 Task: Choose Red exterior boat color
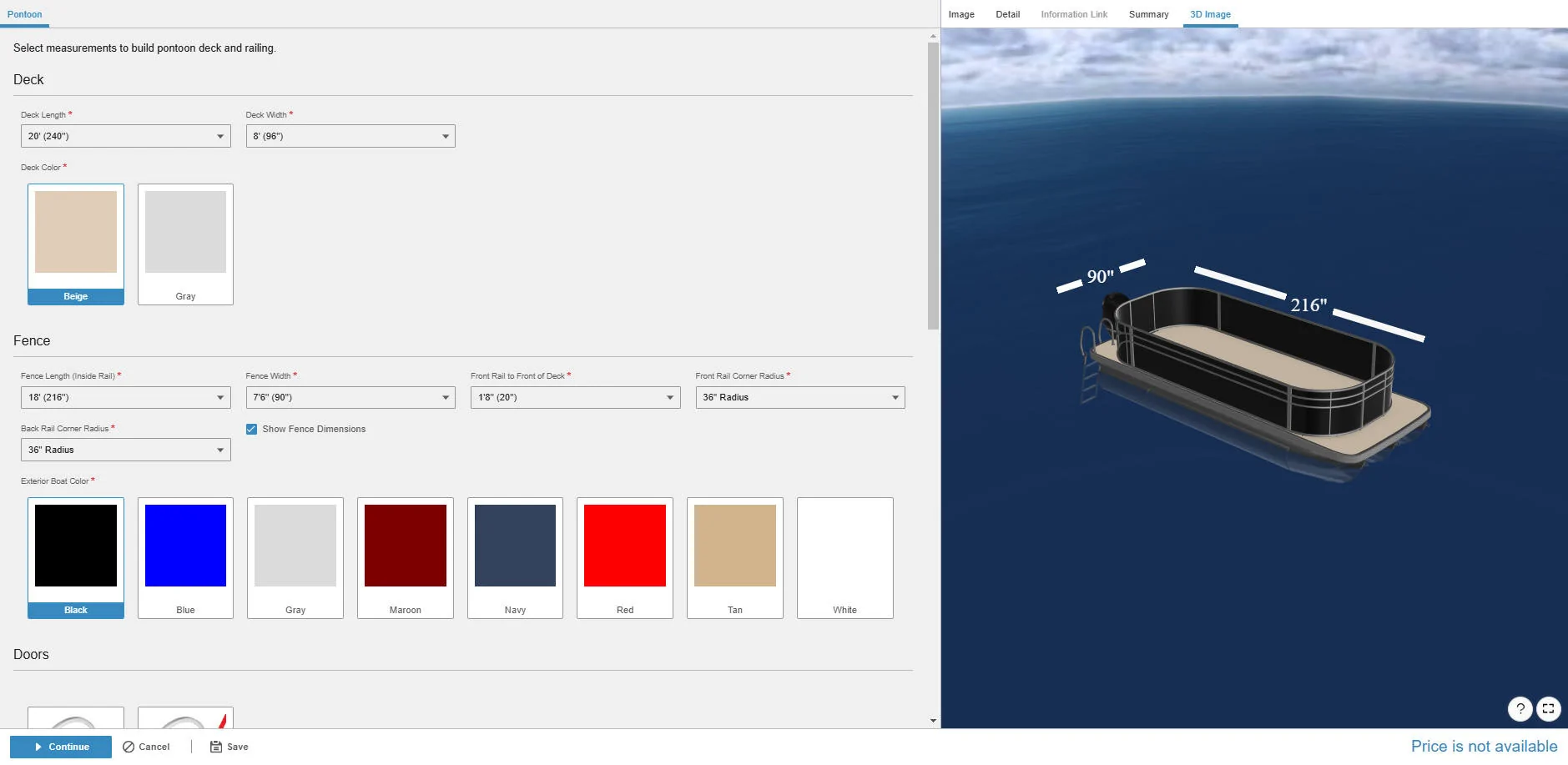625,558
